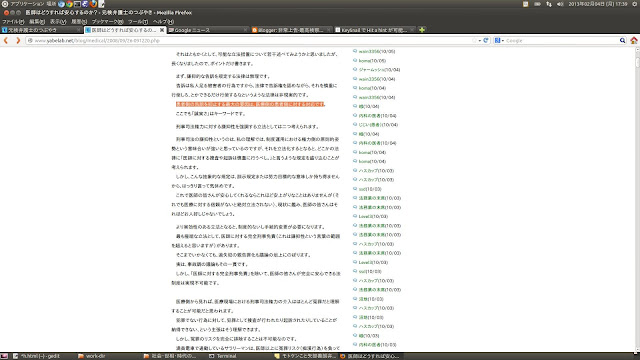Open the 場所 places menu in the panel

pos(51,4)
